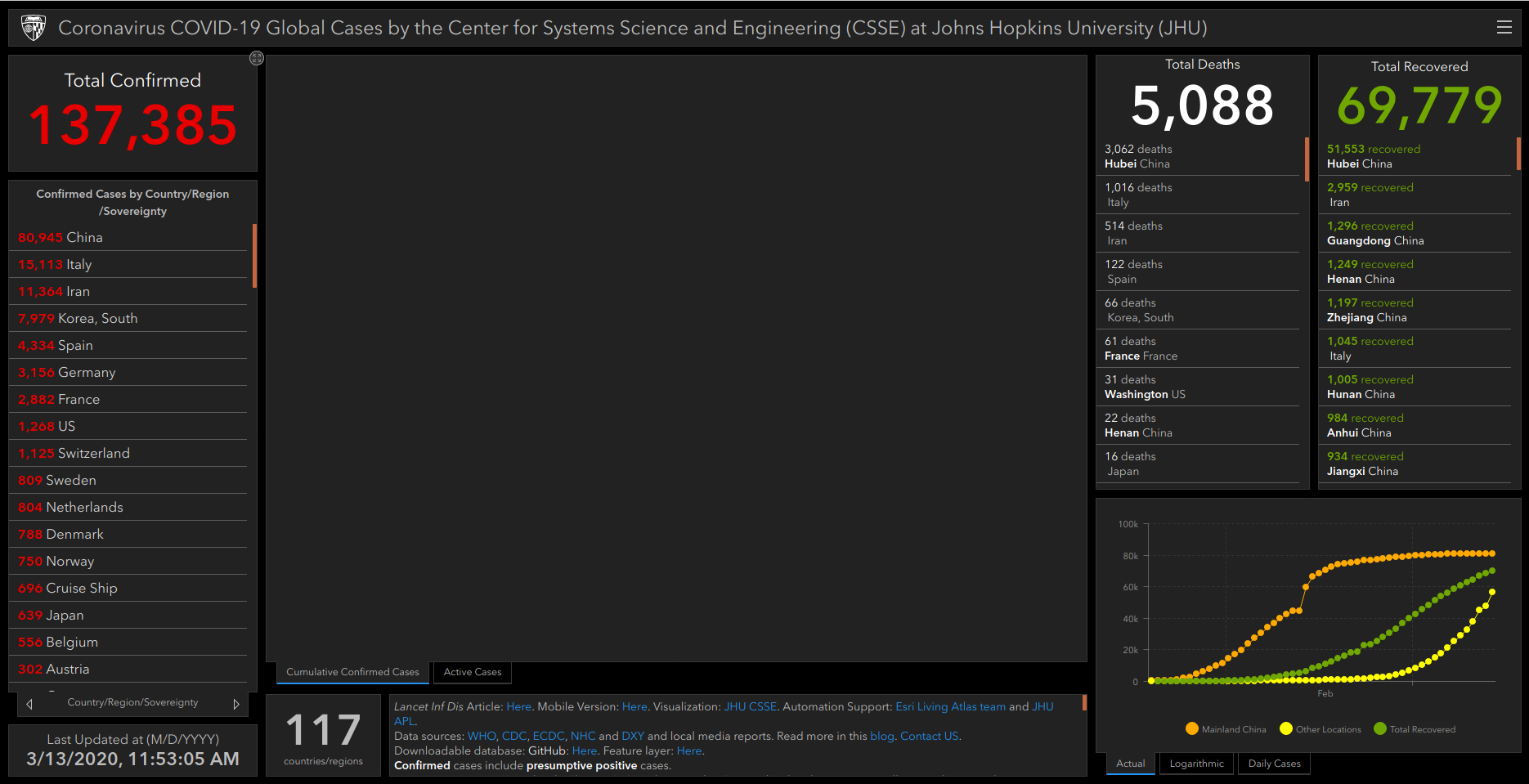The width and height of the screenshot is (1529, 784).
Task: Open the DXY data source link
Action: pos(633,736)
